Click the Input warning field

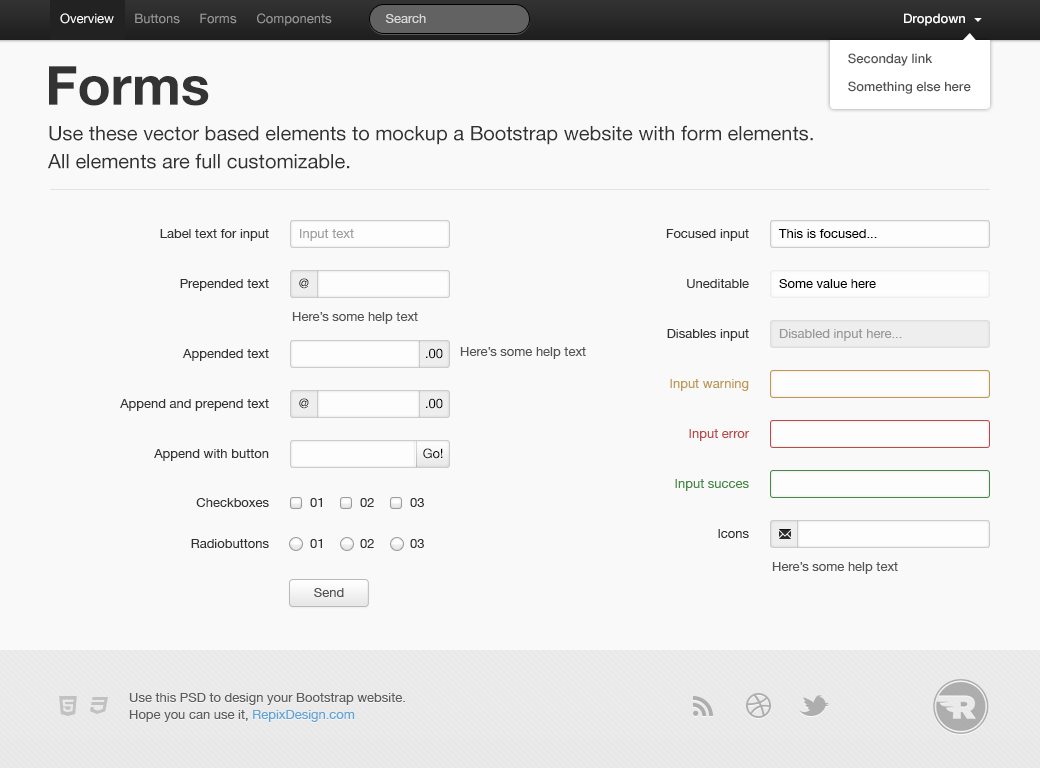(879, 384)
